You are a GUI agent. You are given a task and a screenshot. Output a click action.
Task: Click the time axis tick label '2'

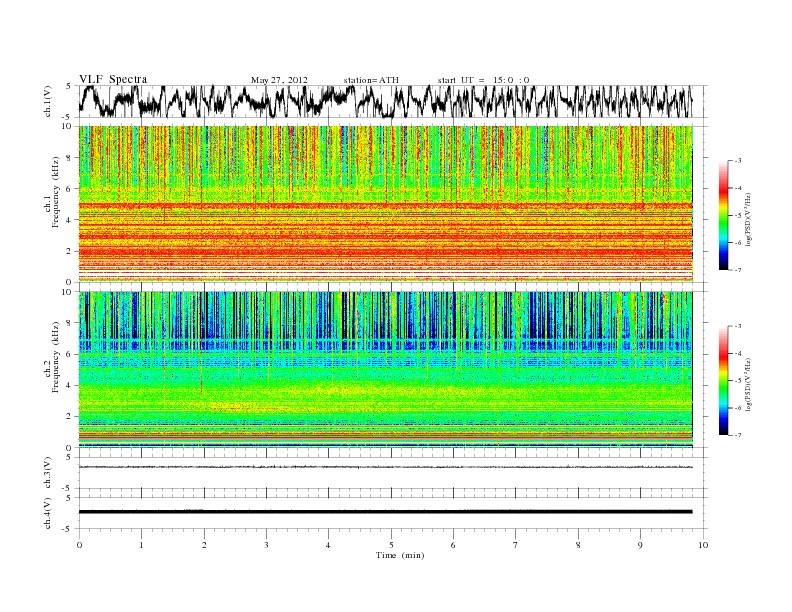point(204,545)
